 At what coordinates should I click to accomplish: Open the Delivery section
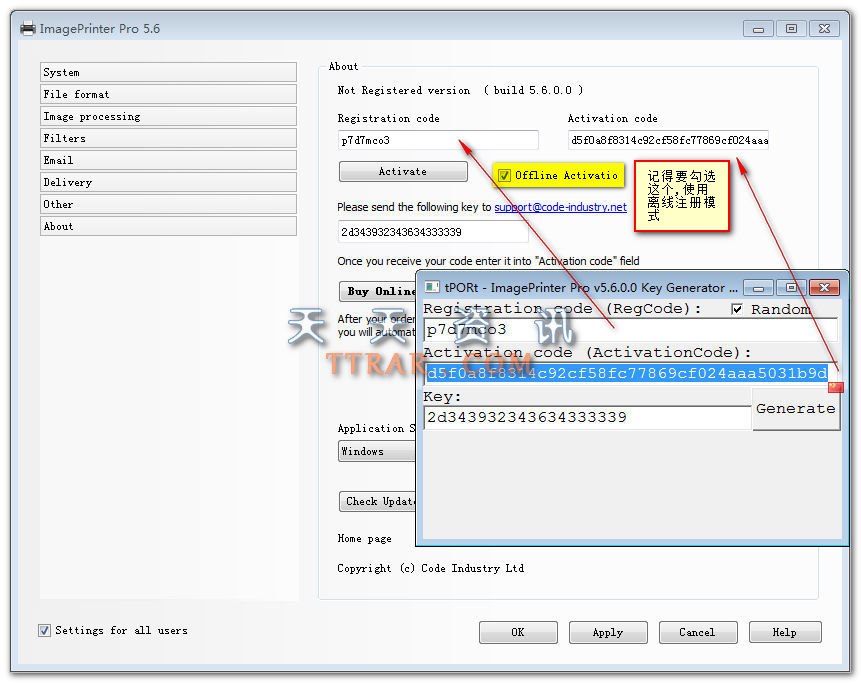[168, 182]
